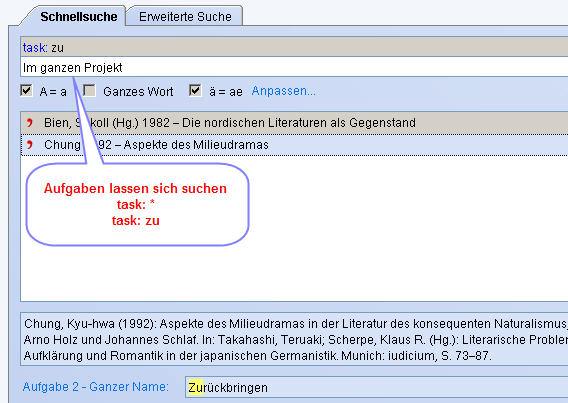
Task: Click the Chung, Kyu-hwa citation preview text
Action: click(294, 339)
